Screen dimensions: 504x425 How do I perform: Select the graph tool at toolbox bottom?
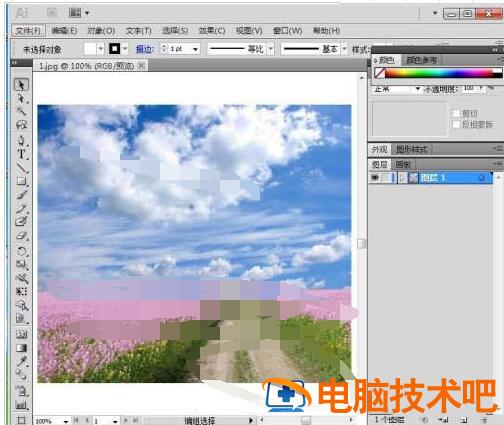21,405
